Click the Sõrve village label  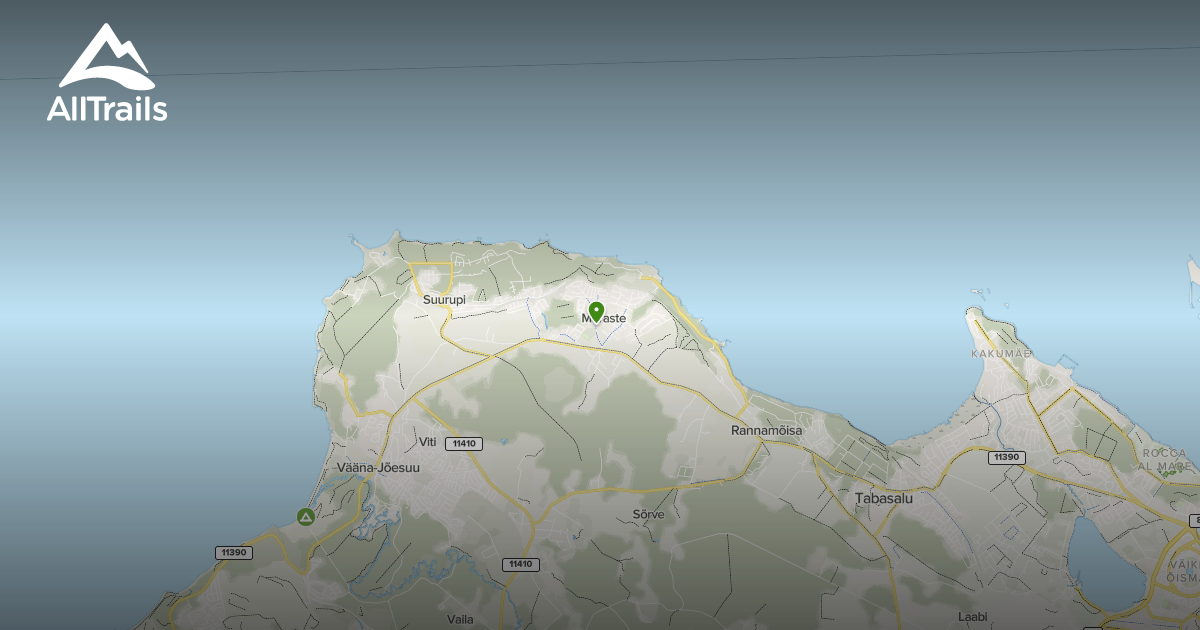coord(648,514)
